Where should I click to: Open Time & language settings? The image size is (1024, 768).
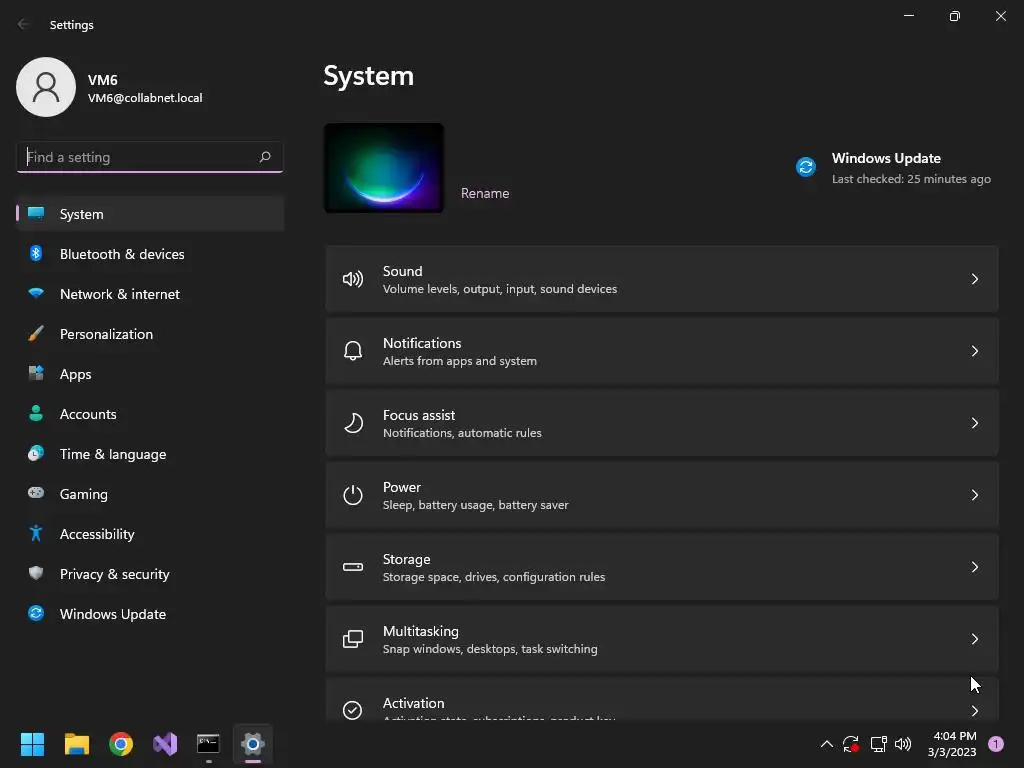coord(150,453)
